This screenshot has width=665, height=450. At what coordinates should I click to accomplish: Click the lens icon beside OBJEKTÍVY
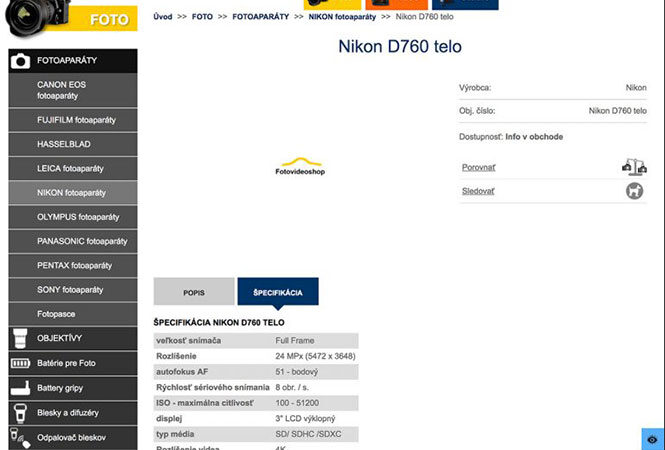[20, 338]
